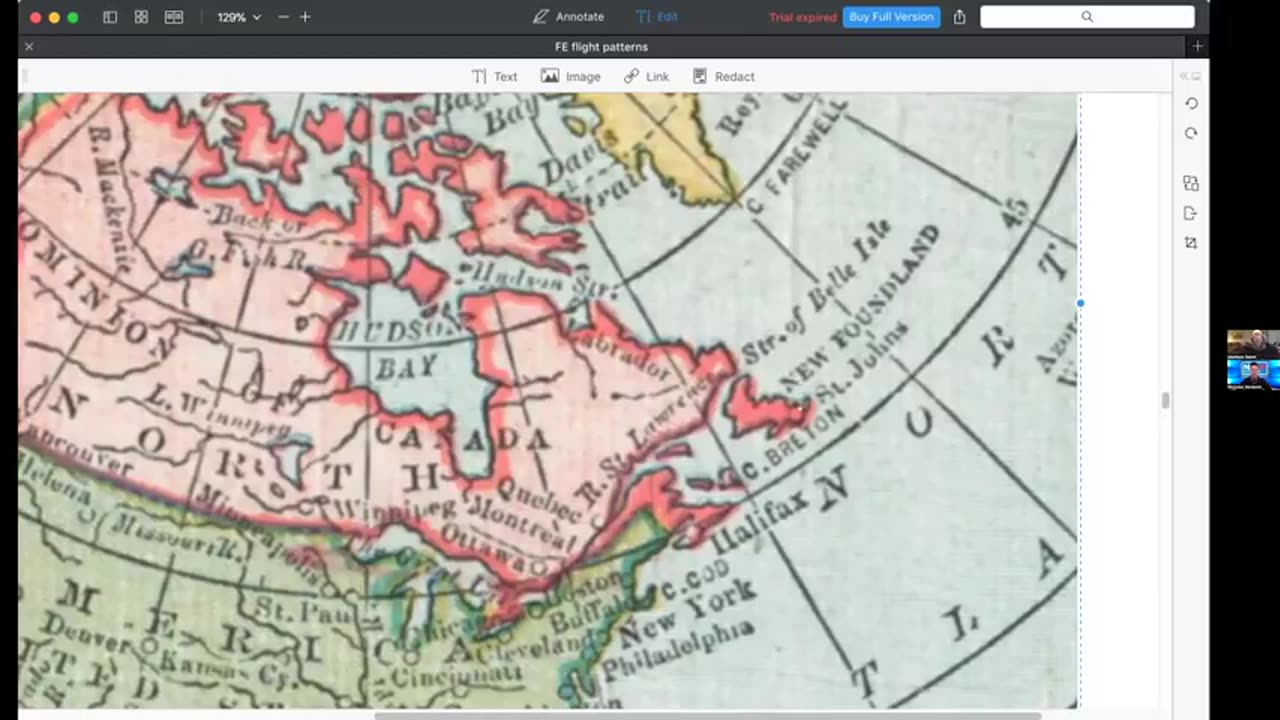
Task: Click the upper video call participant thumbnail
Action: click(1254, 344)
